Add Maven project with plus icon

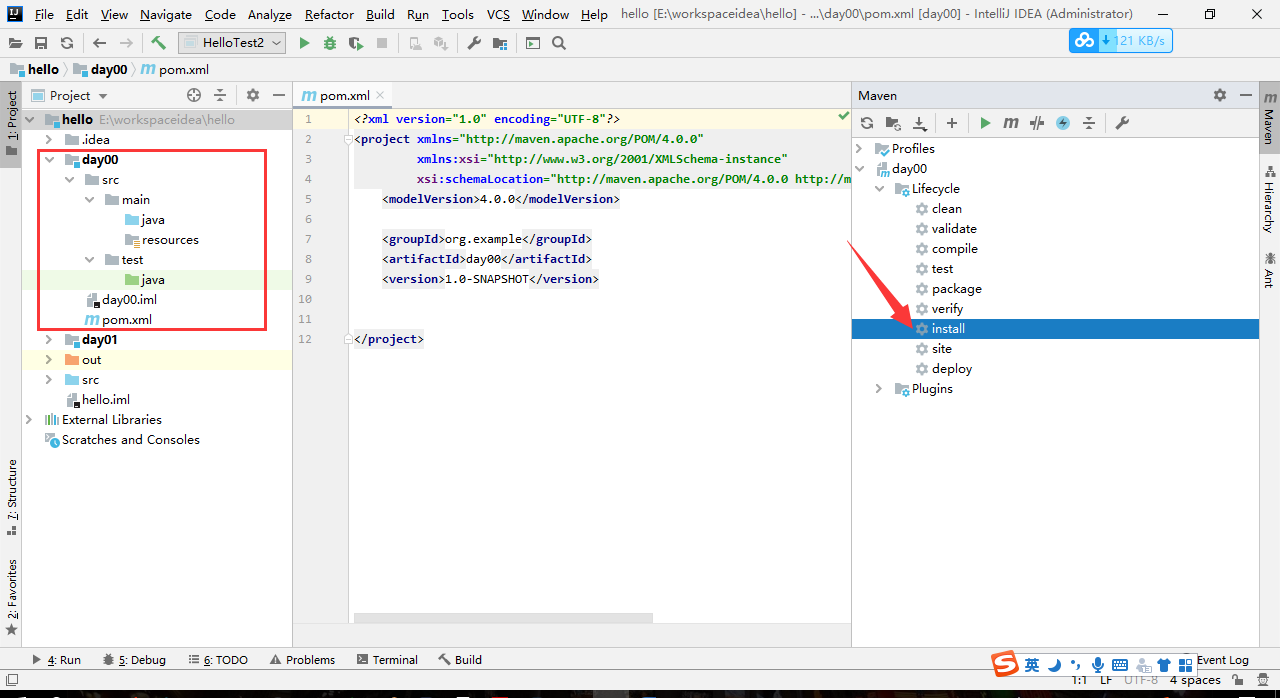(x=952, y=123)
